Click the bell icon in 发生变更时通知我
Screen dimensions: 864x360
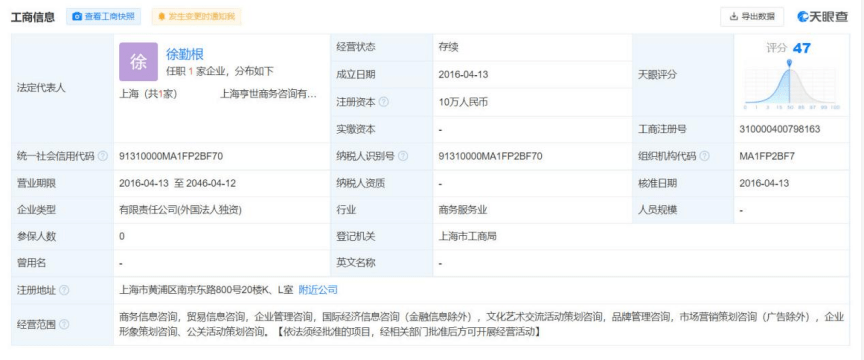[161, 17]
